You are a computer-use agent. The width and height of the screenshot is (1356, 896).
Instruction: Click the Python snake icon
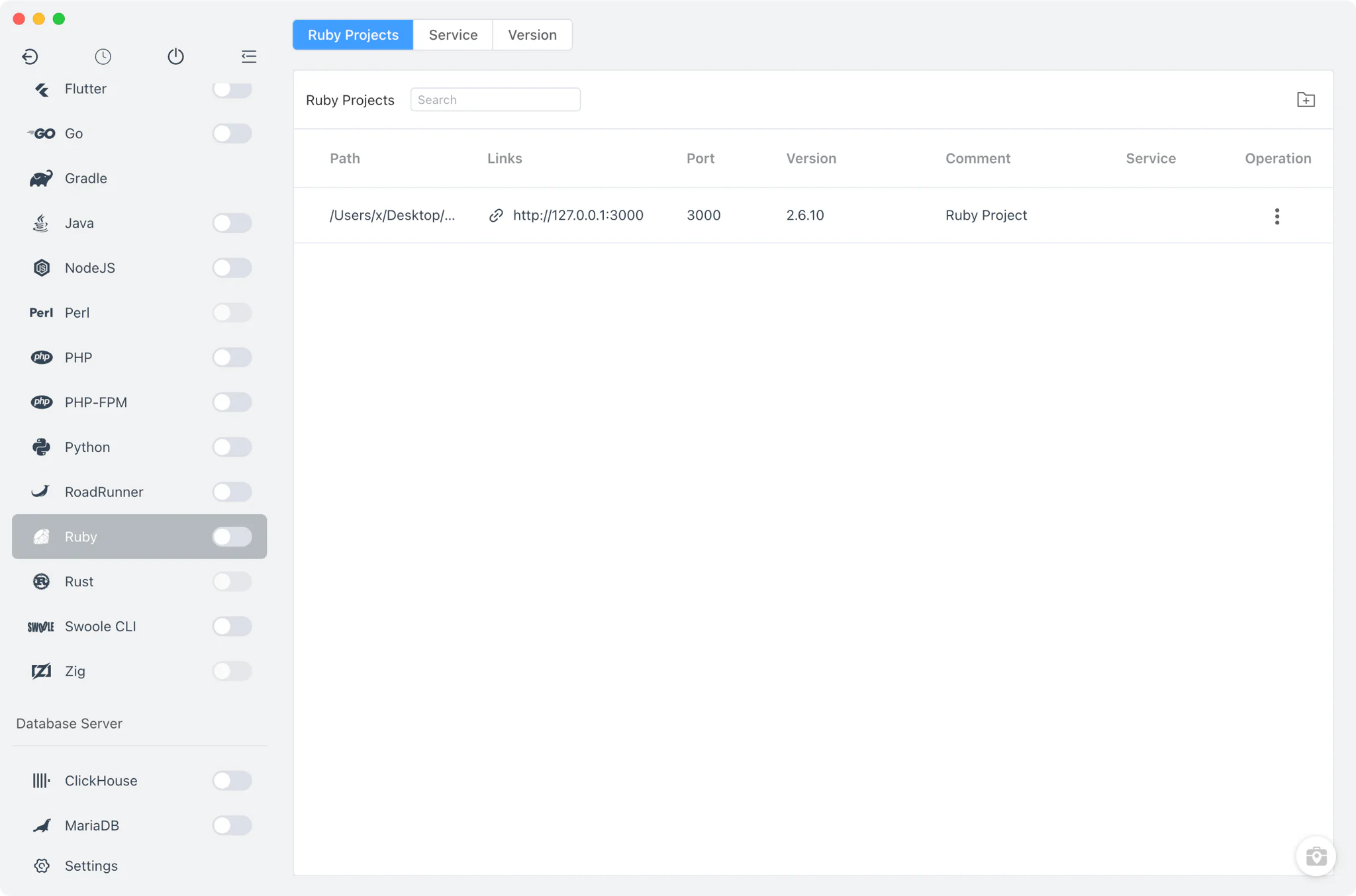[41, 447]
